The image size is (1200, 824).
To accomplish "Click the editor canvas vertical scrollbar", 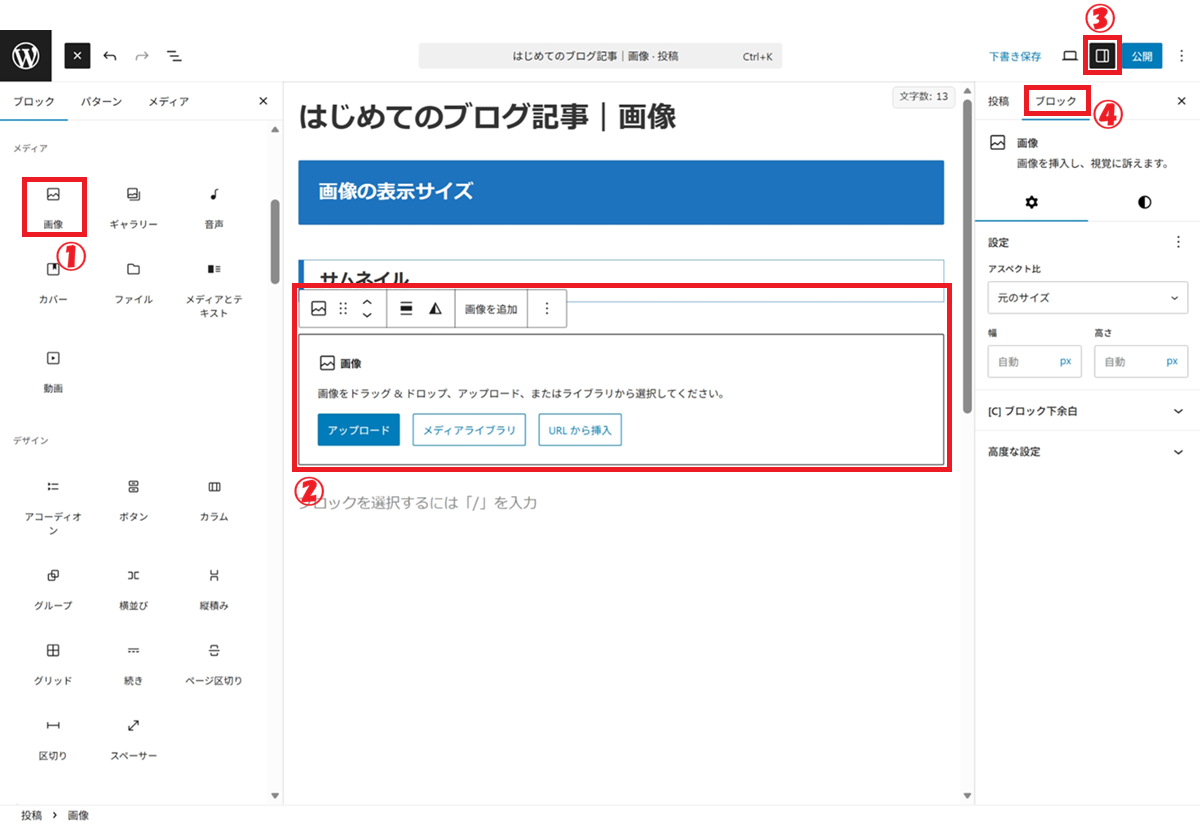I will point(966,250).
